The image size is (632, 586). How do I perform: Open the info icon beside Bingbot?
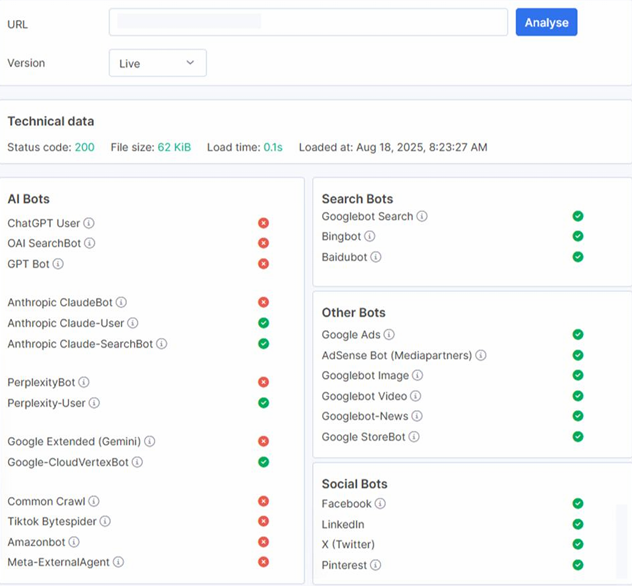pos(370,236)
